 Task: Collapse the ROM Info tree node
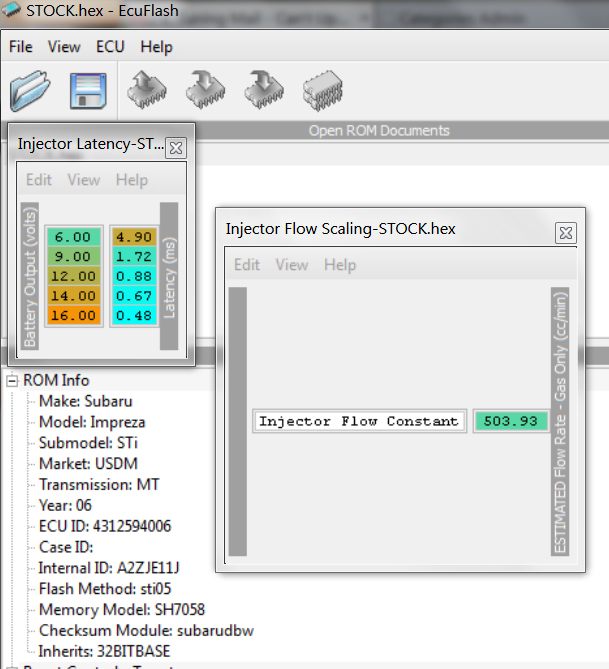(12, 381)
